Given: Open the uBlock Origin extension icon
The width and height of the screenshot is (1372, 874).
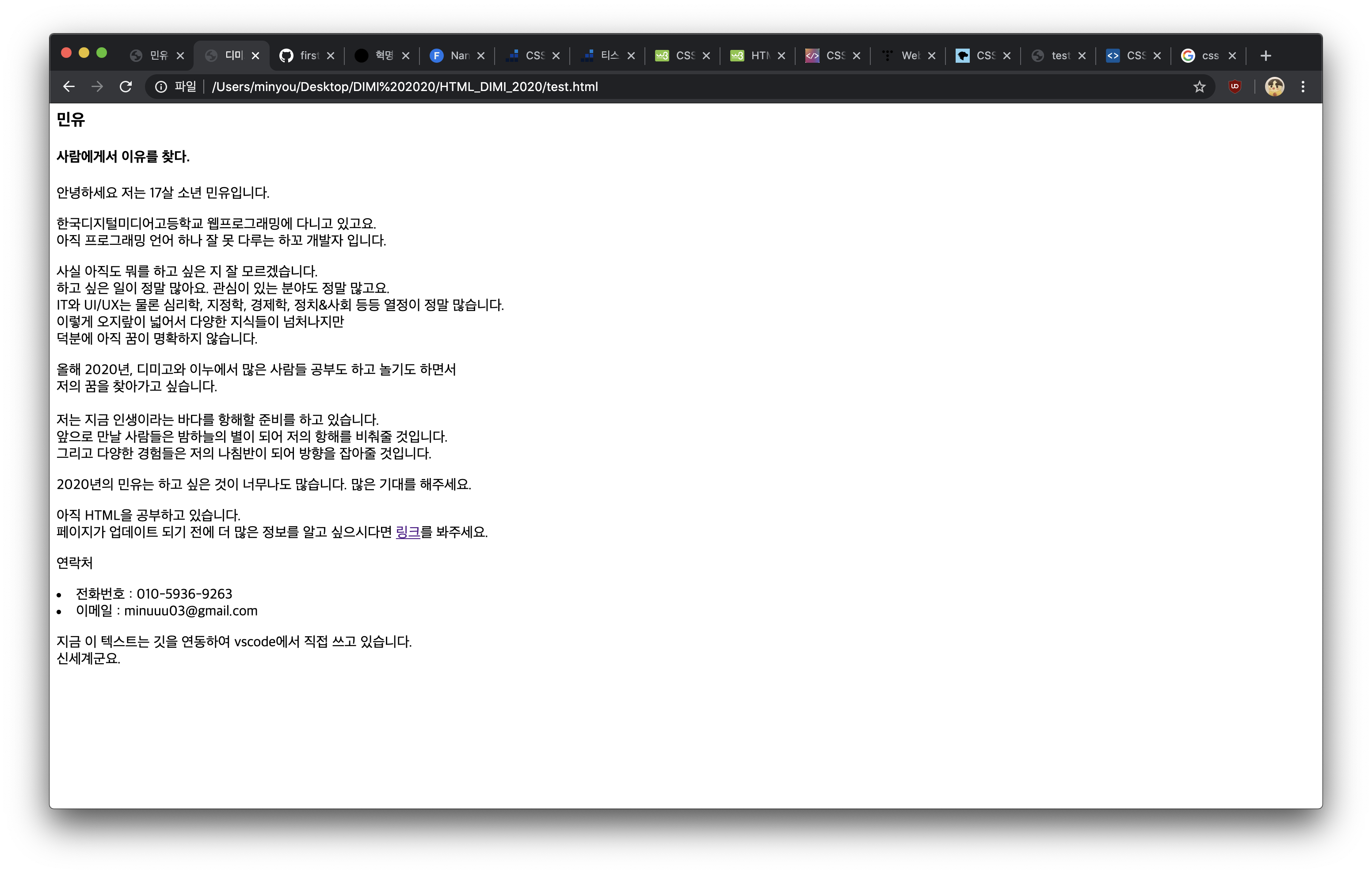Looking at the screenshot, I should [1235, 87].
